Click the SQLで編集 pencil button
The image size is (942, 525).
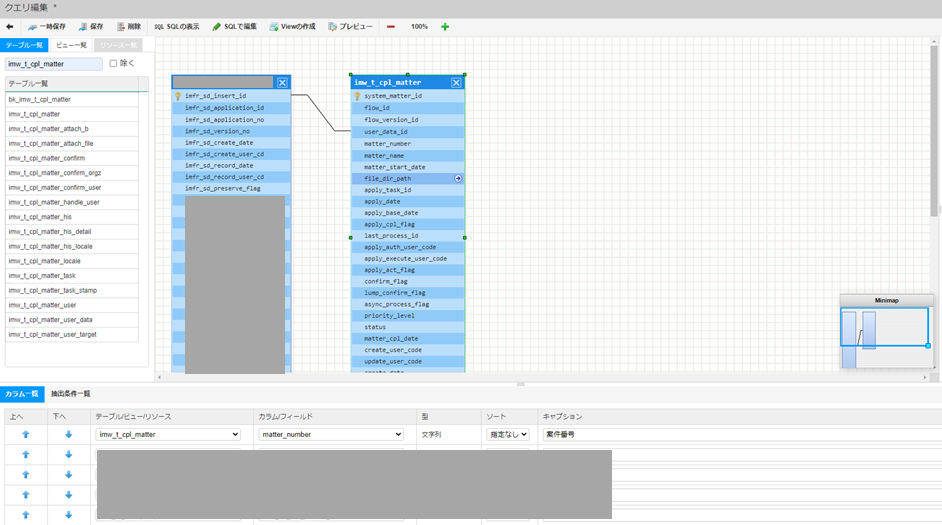click(x=234, y=26)
